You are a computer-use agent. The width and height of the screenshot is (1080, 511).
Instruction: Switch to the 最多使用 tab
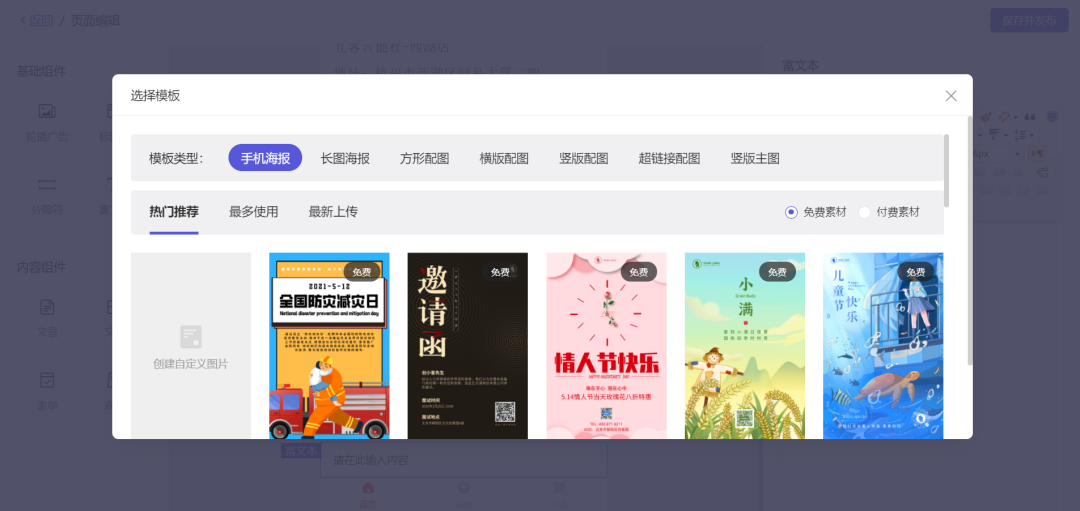[253, 212]
